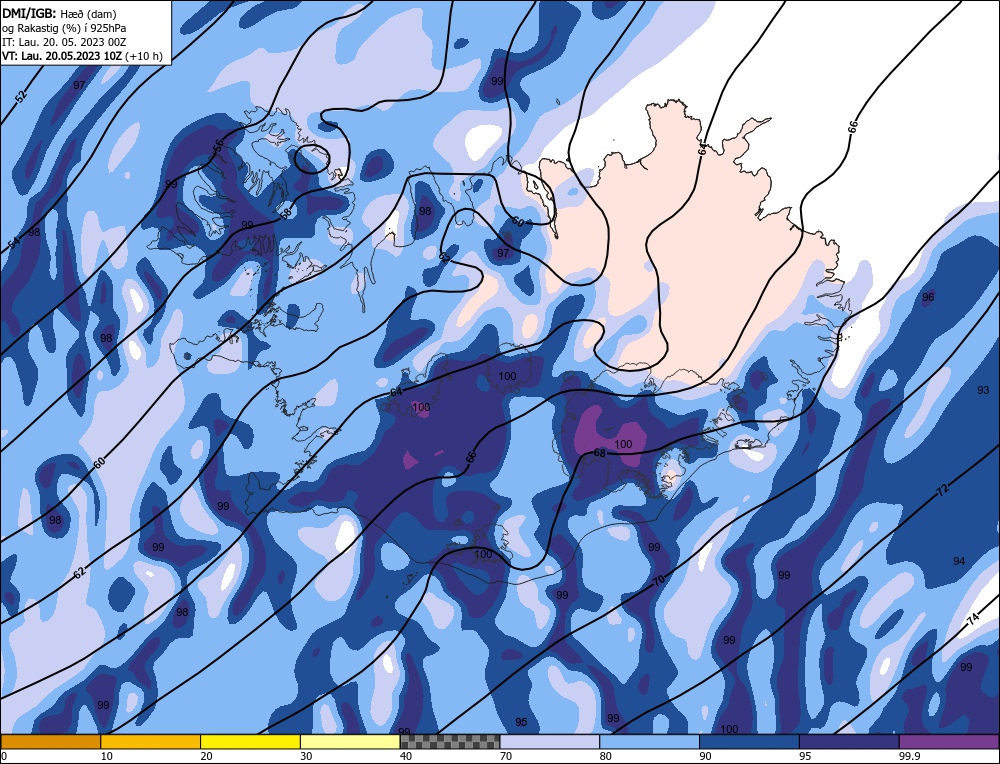The image size is (1000, 764).
Task: Click the '56' contour label
Action: [219, 145]
